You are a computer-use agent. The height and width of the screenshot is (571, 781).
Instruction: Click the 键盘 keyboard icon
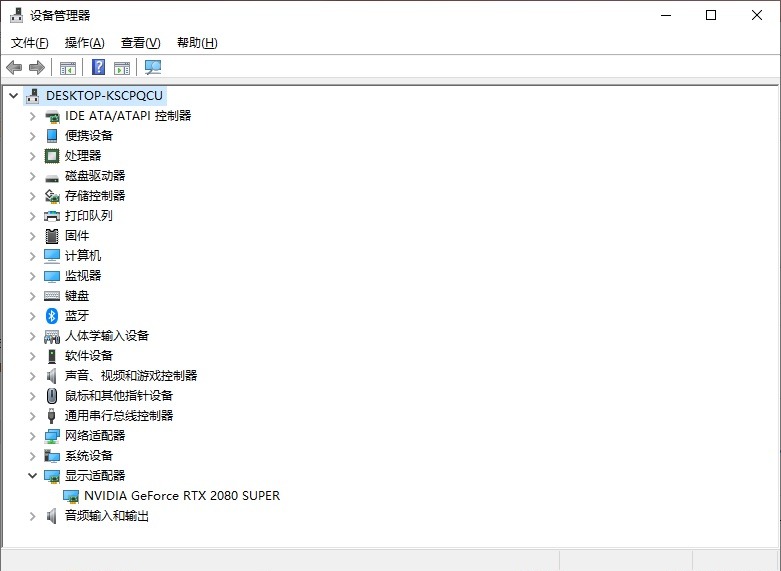tap(52, 296)
